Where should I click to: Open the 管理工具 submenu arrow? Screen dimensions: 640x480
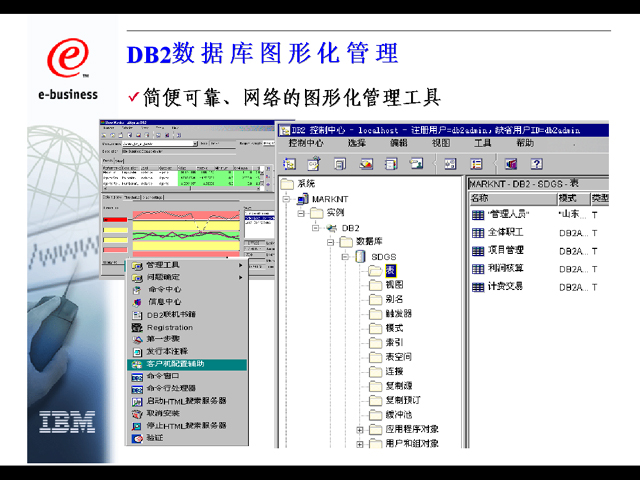[x=240, y=265]
